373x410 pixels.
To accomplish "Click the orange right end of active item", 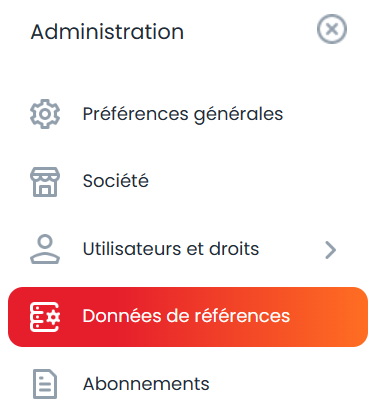I will (x=350, y=317).
